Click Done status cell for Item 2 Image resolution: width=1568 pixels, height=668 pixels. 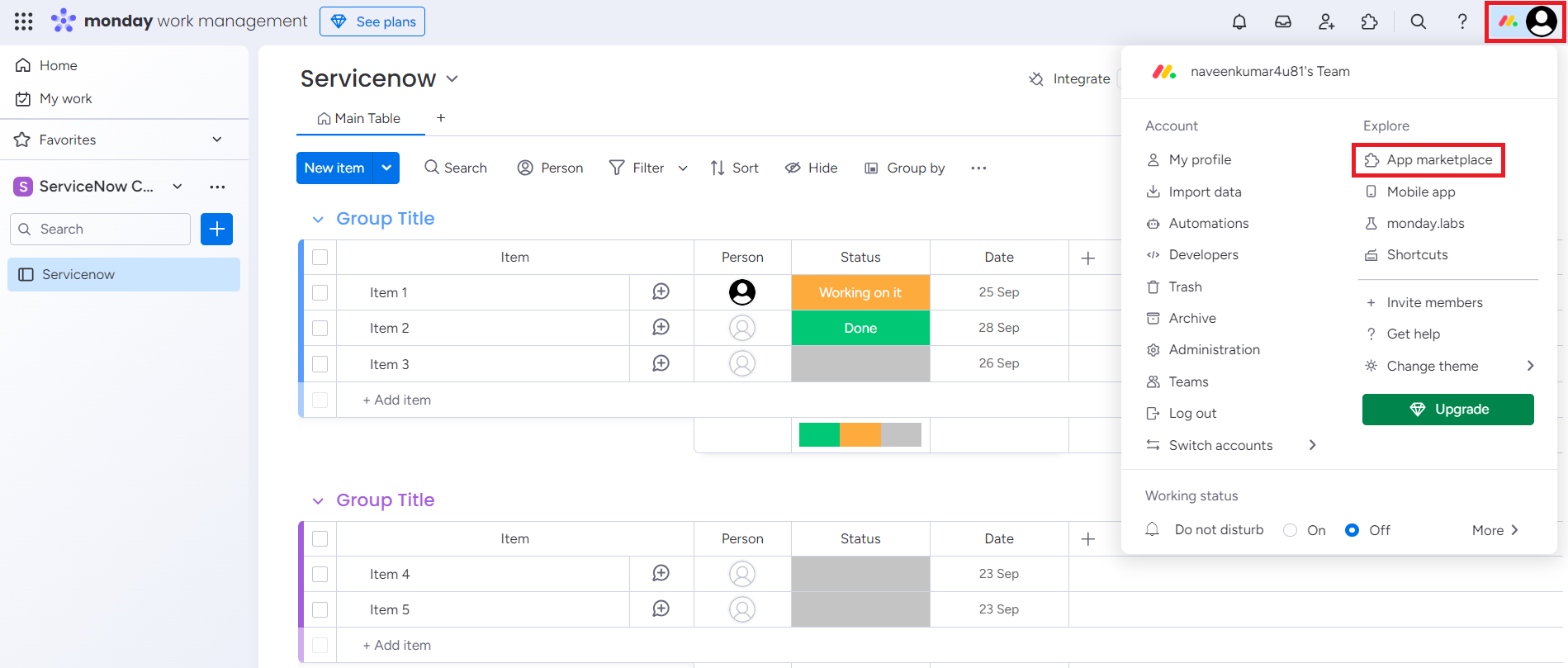click(x=860, y=328)
